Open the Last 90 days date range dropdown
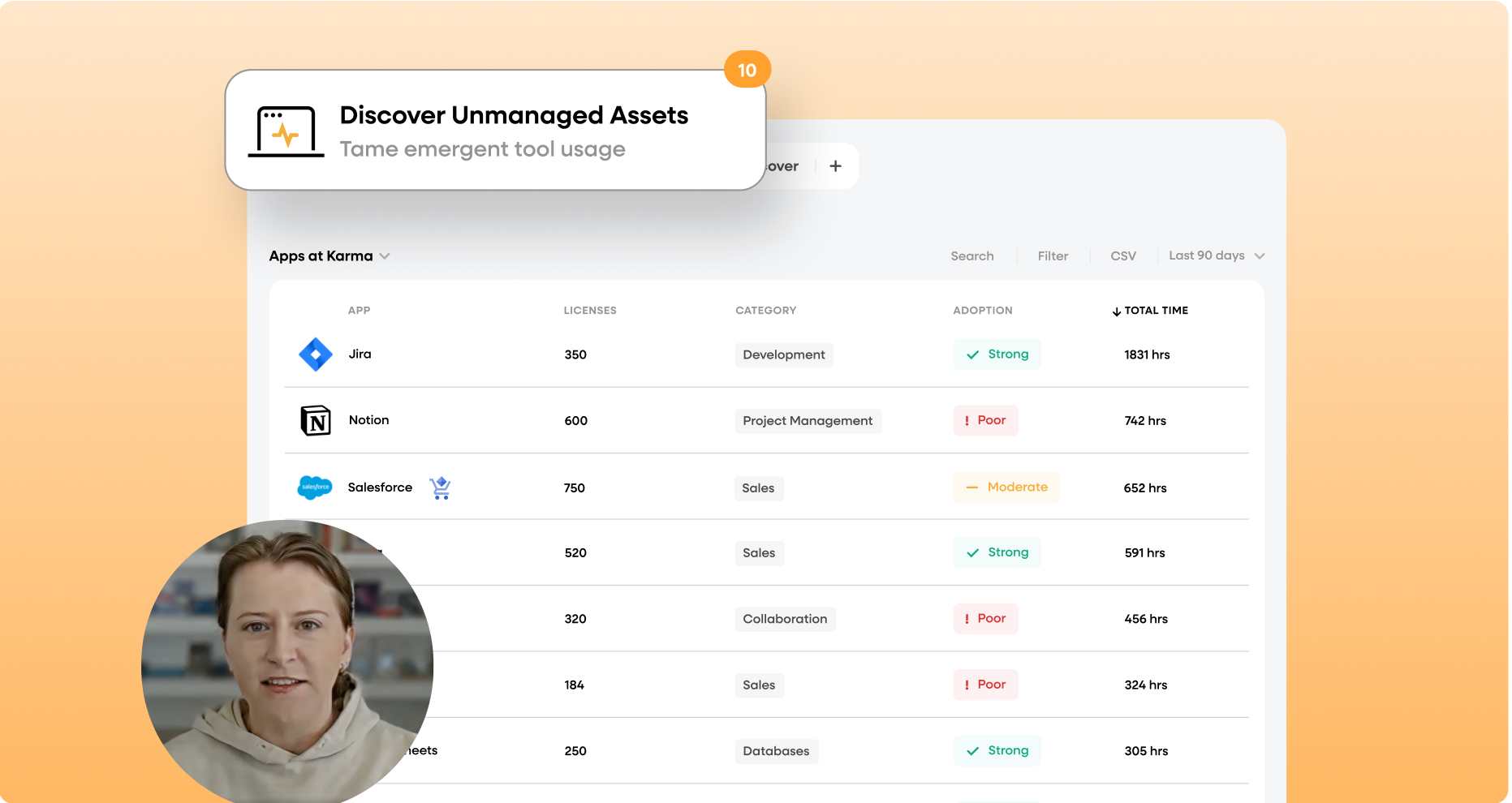This screenshot has height=803, width=1512. coord(1217,255)
